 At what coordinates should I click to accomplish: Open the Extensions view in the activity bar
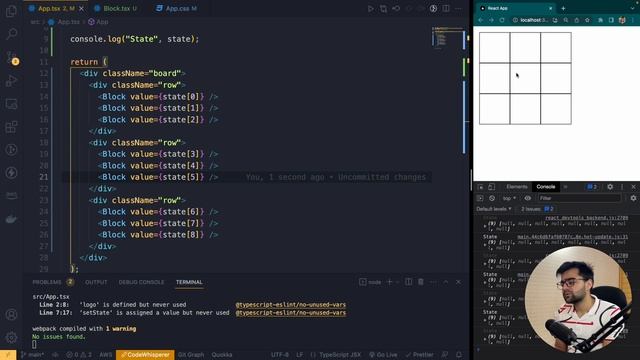[11, 127]
